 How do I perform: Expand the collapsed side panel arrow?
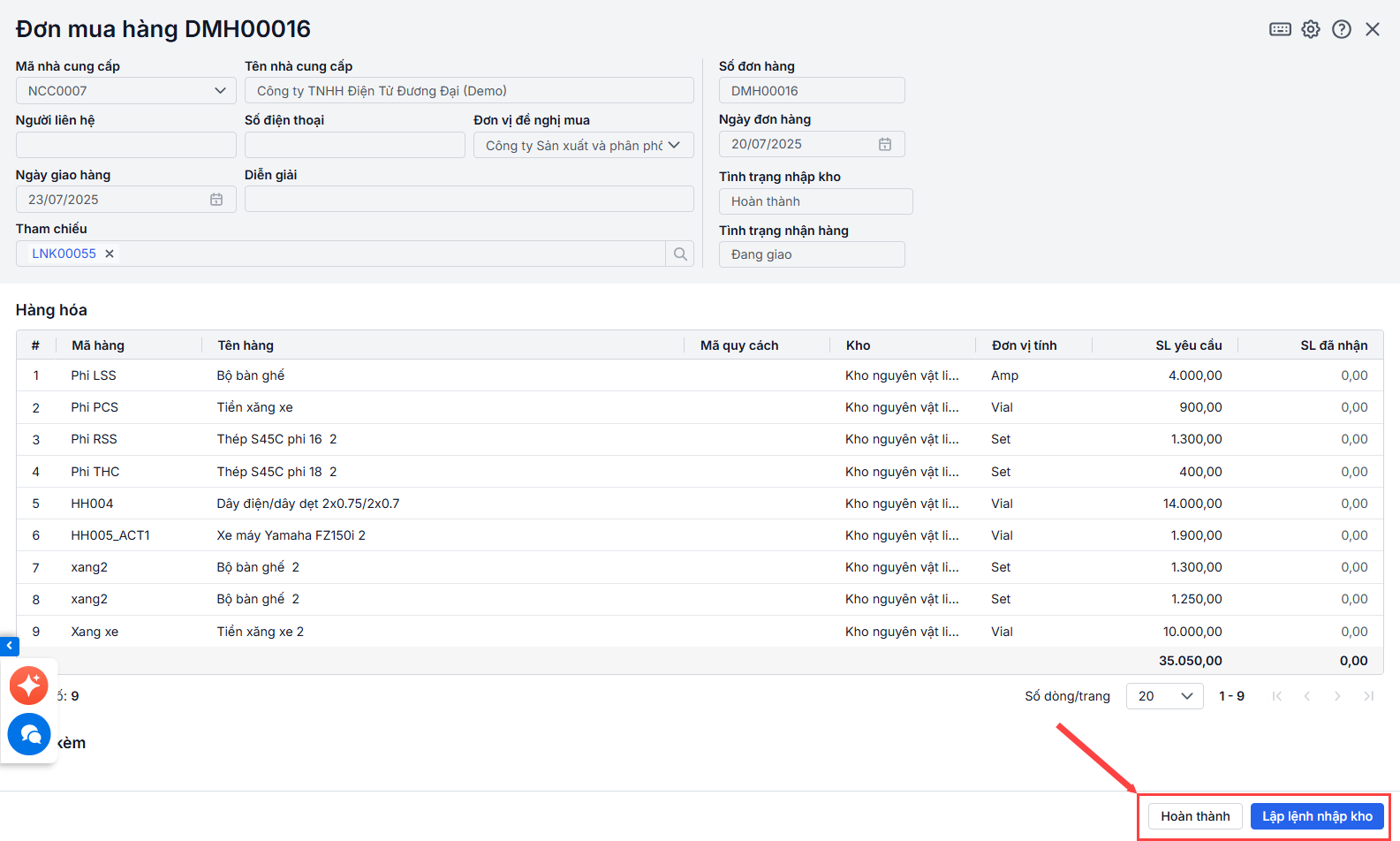coord(9,647)
